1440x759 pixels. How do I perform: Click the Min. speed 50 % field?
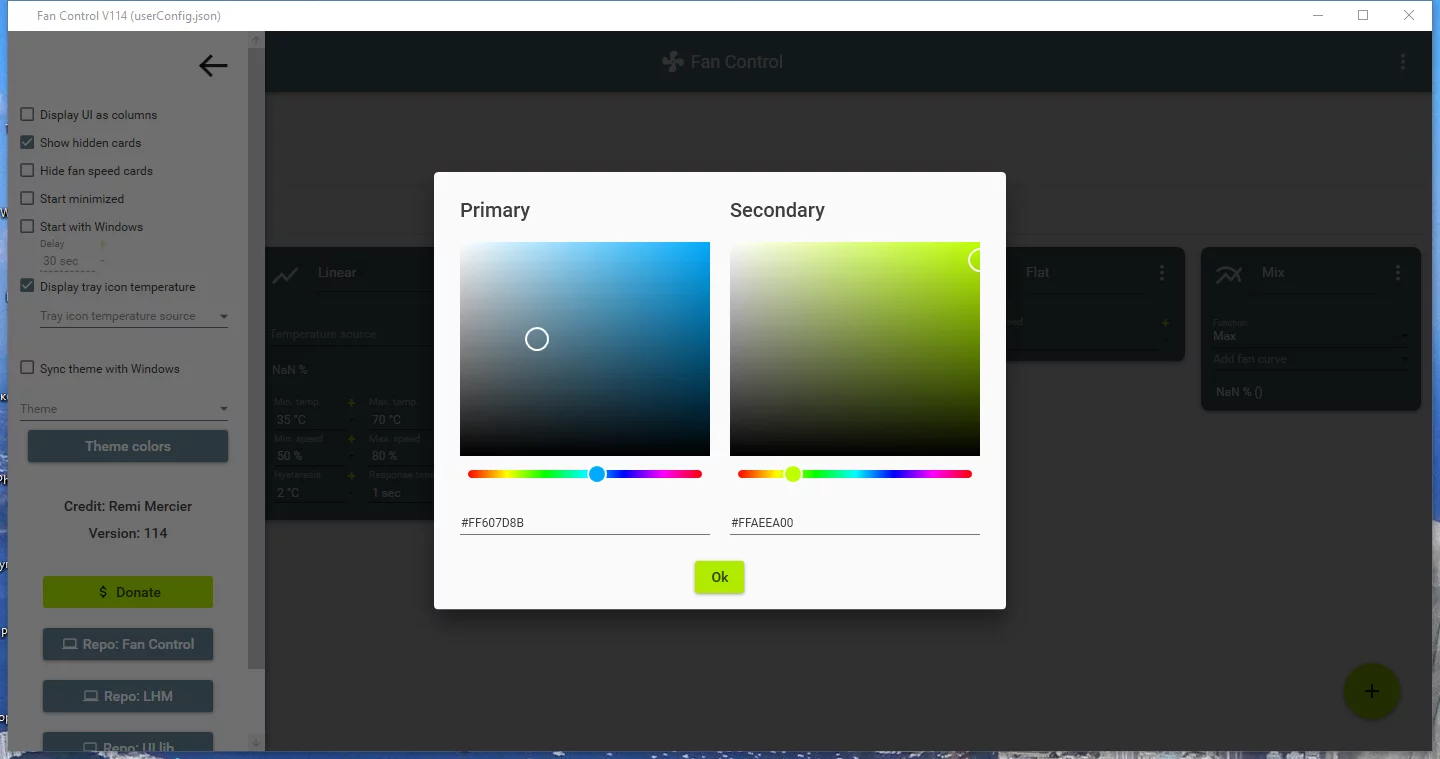click(x=307, y=456)
